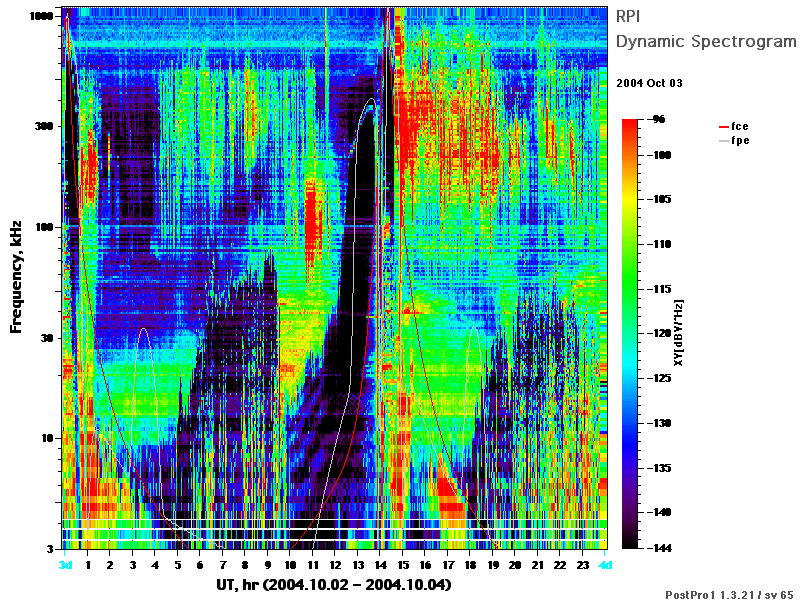The width and height of the screenshot is (800, 600).
Task: Click the 1000 kHz label on frequency axis
Action: coord(41,16)
